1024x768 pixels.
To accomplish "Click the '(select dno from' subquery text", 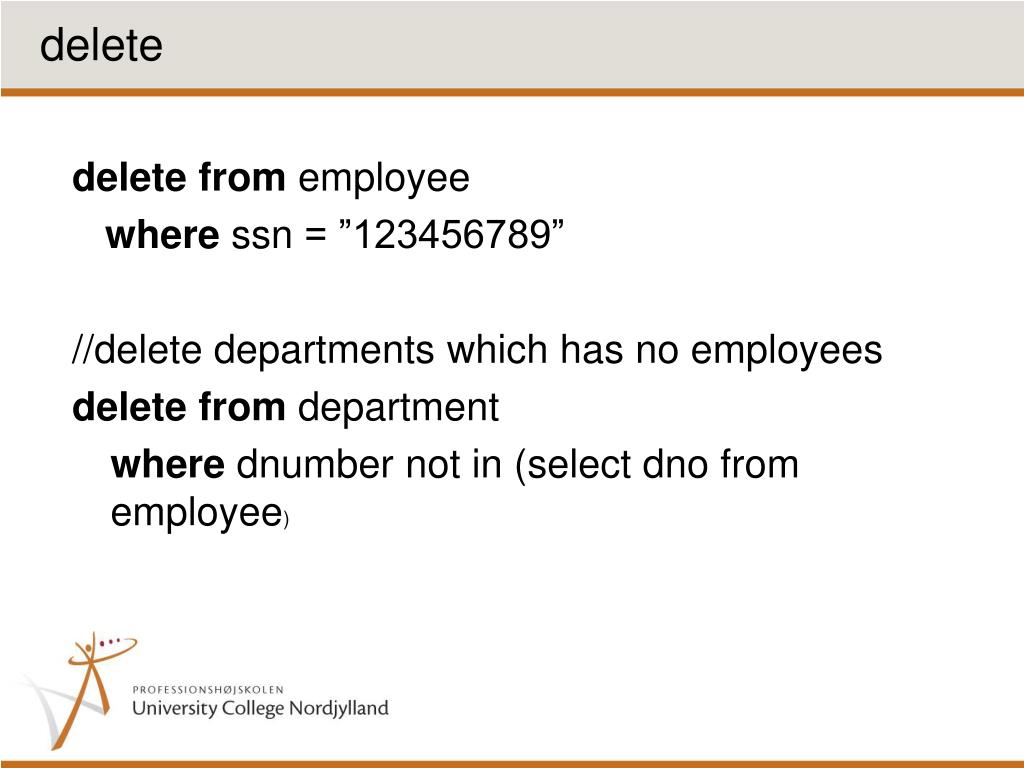I will [657, 465].
